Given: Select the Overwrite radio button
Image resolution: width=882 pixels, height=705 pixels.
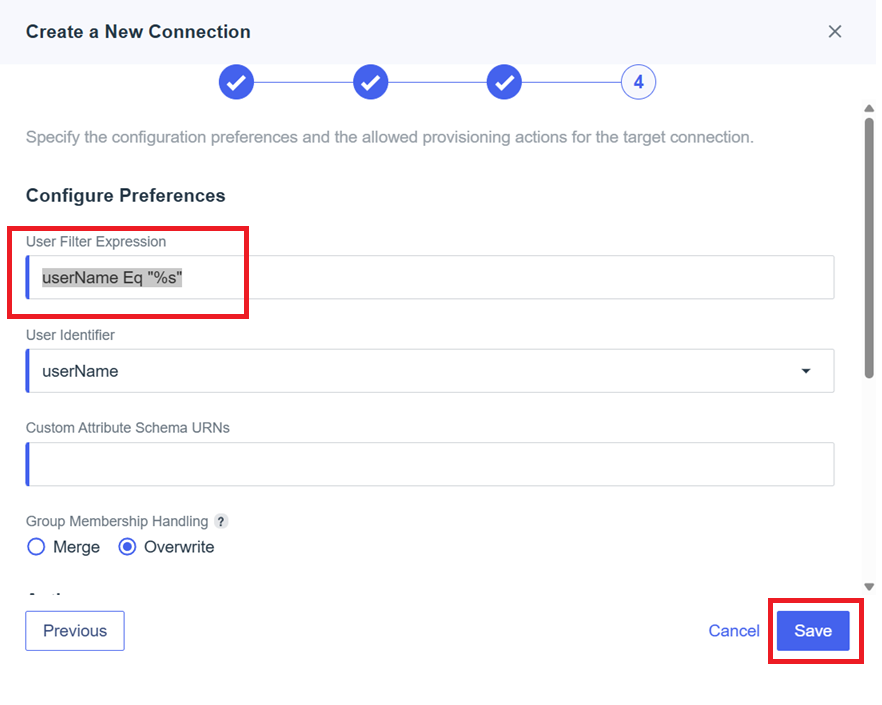Looking at the screenshot, I should [129, 546].
